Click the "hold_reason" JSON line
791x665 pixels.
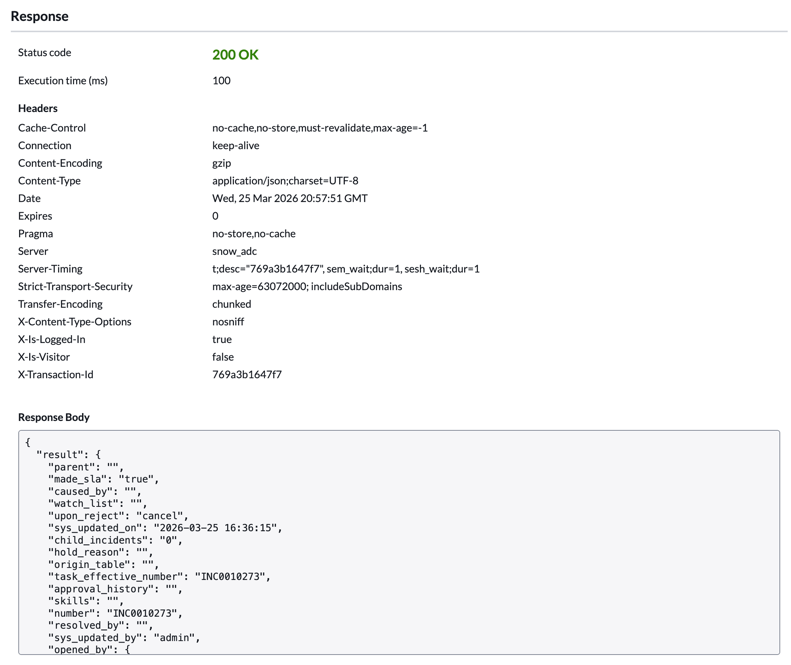[100, 552]
